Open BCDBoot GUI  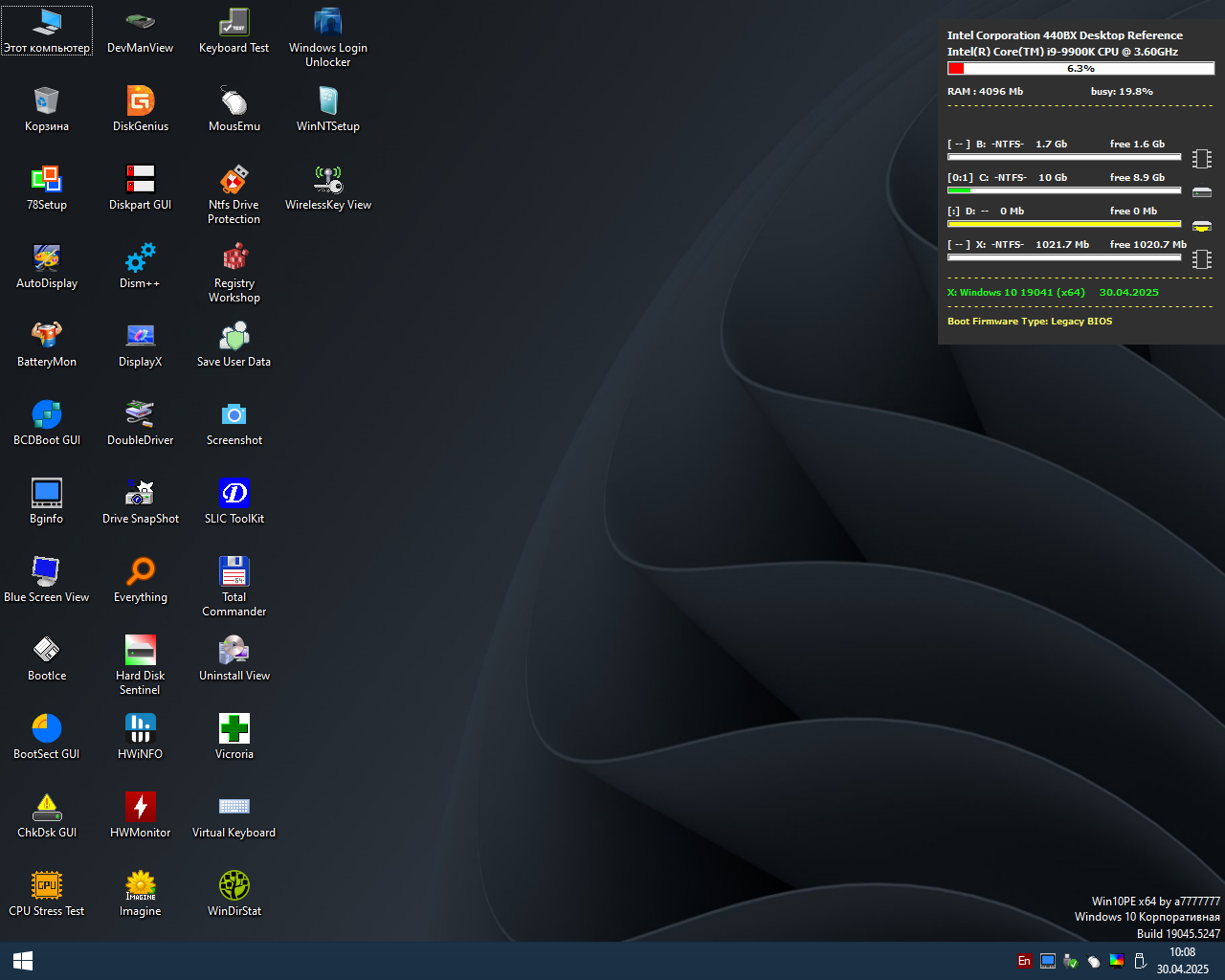point(46,423)
